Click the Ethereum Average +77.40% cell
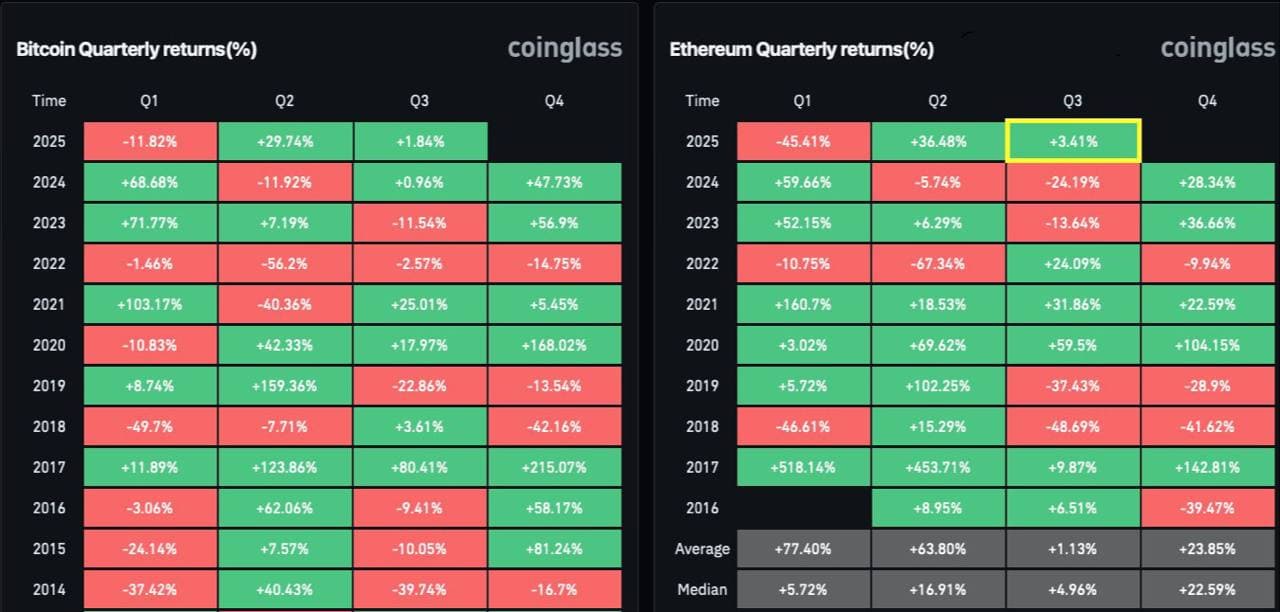This screenshot has width=1280, height=612. click(803, 548)
